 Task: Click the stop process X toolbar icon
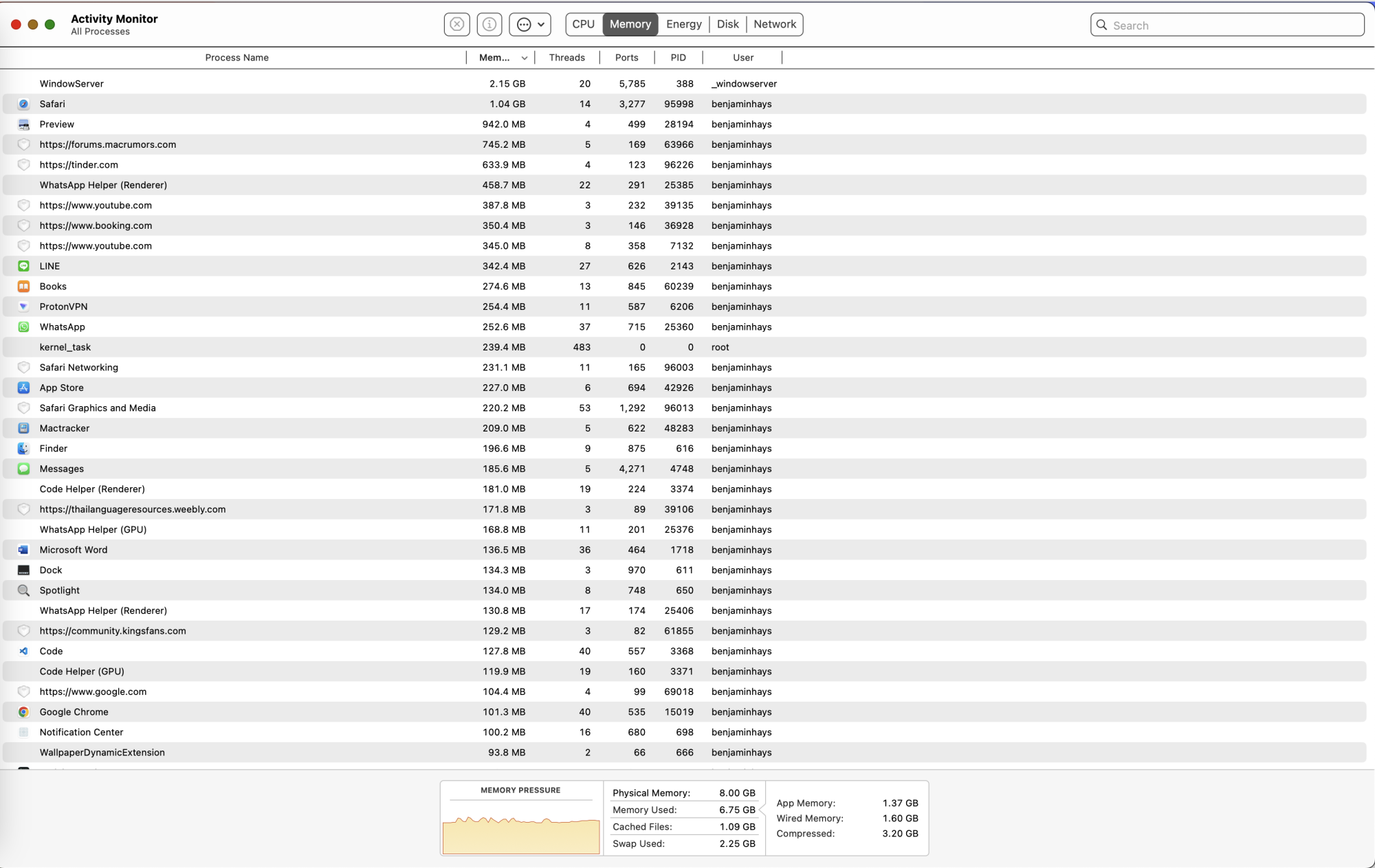pyautogui.click(x=456, y=25)
